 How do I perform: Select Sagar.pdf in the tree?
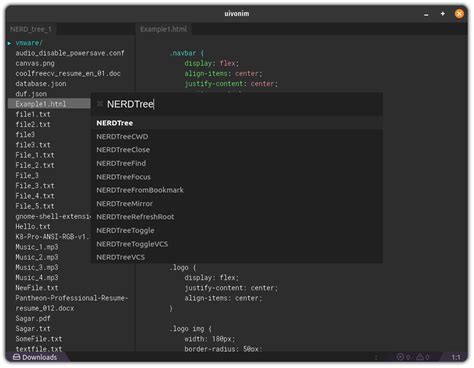pos(33,318)
